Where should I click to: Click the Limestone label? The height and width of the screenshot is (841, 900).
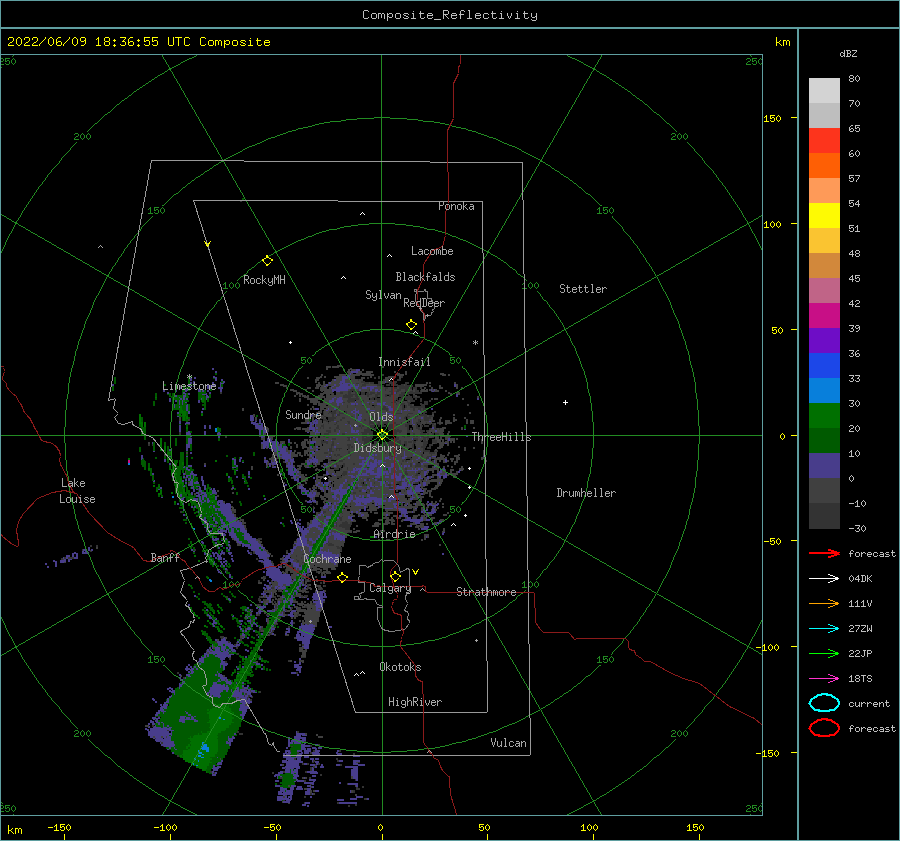[x=189, y=386]
